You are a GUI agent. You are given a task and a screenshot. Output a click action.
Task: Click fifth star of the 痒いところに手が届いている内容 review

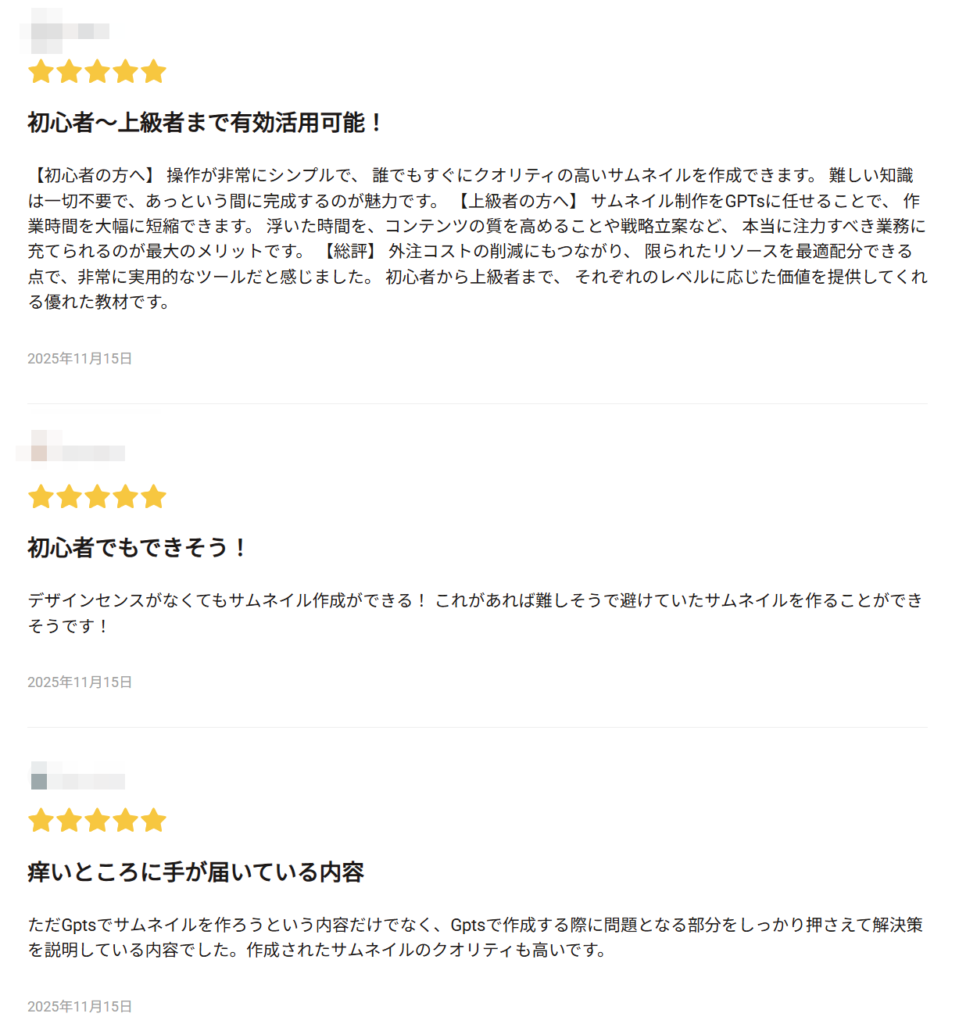click(x=153, y=821)
